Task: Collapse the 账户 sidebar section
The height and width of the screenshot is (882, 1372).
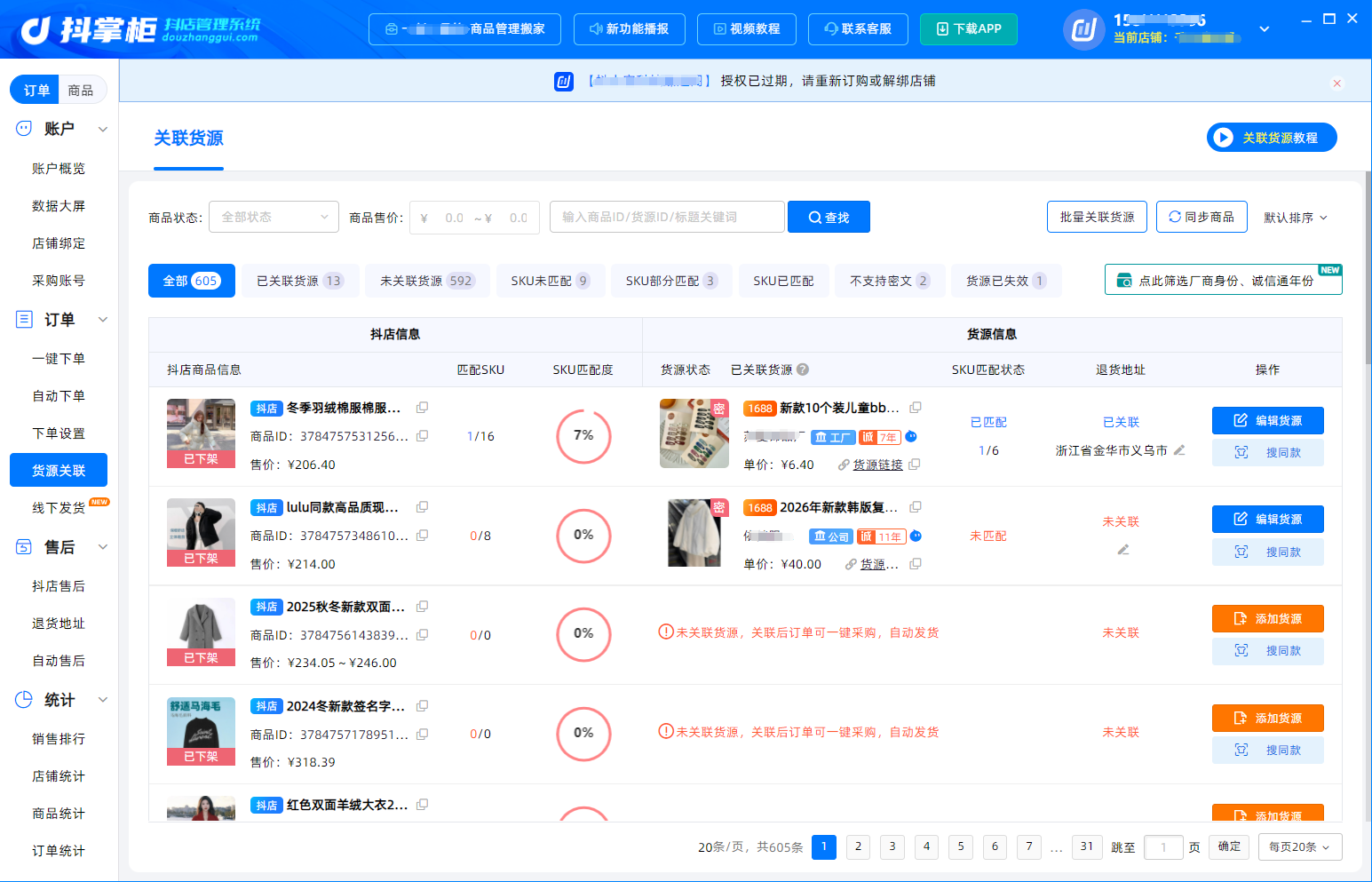Action: (x=103, y=129)
